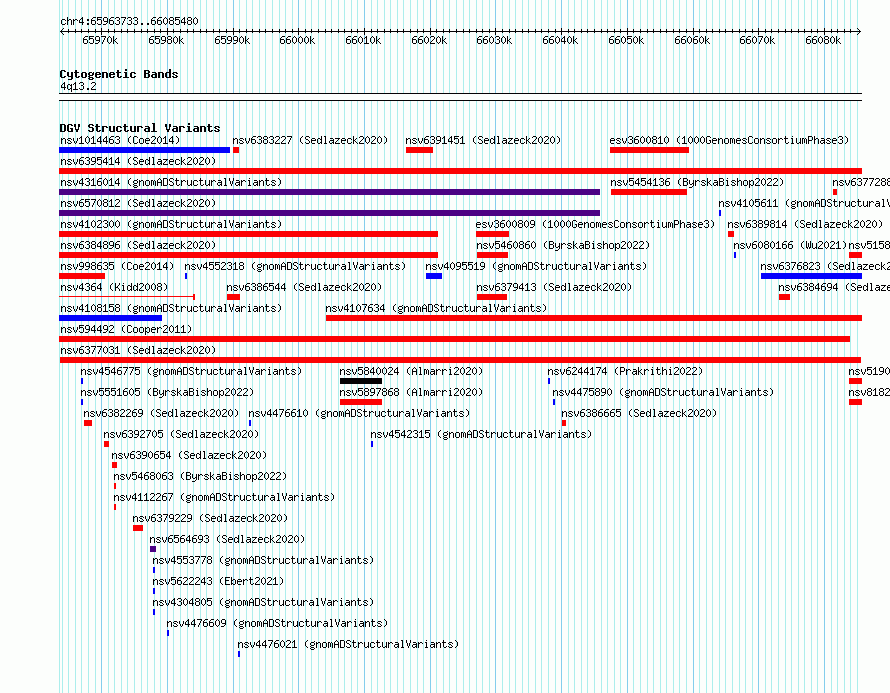Open nsv4304805 (gnomADStructuralVariants) variant
Viewport: 890px width, 693px height.
[x=263, y=602]
